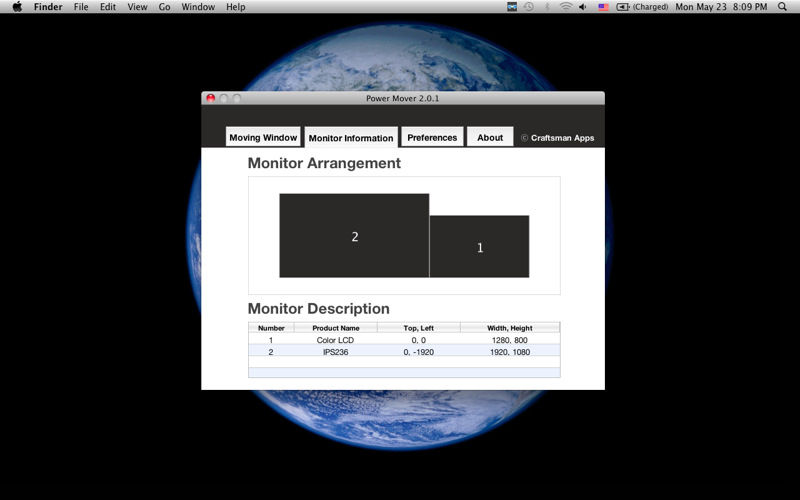Click the Number column header
Viewport: 800px width, 500px height.
(x=271, y=328)
